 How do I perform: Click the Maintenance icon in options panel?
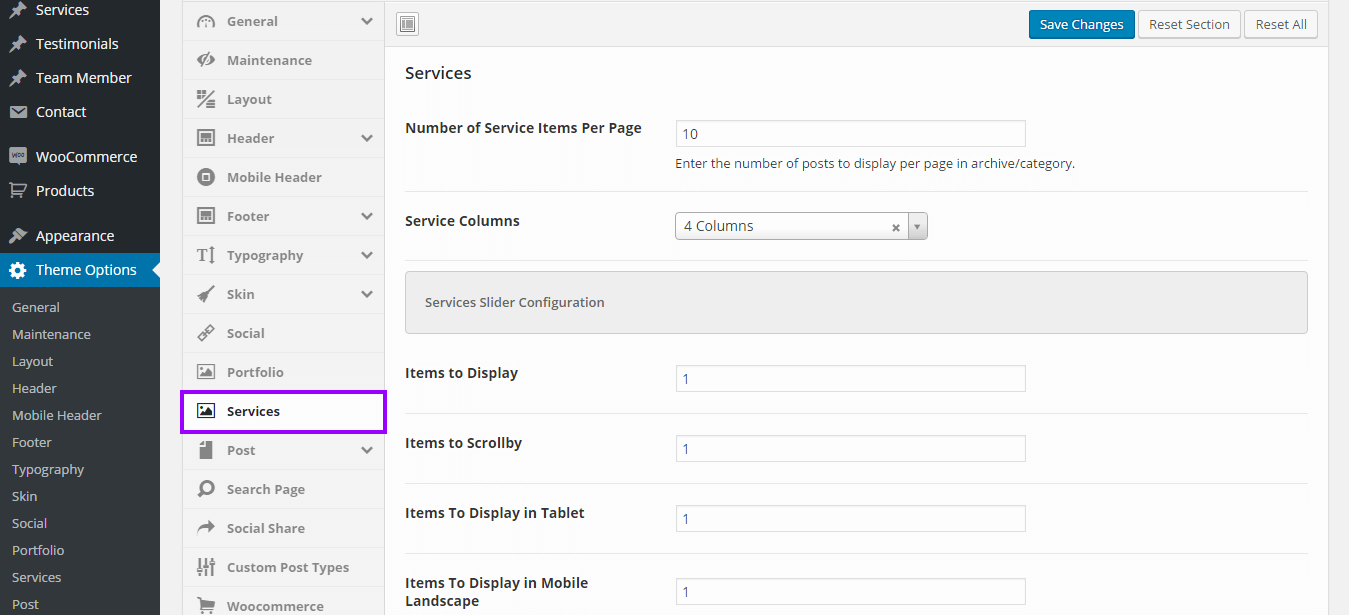[206, 60]
